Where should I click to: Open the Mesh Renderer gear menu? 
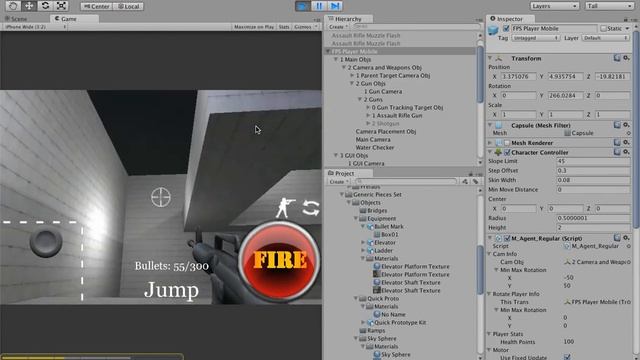point(626,142)
